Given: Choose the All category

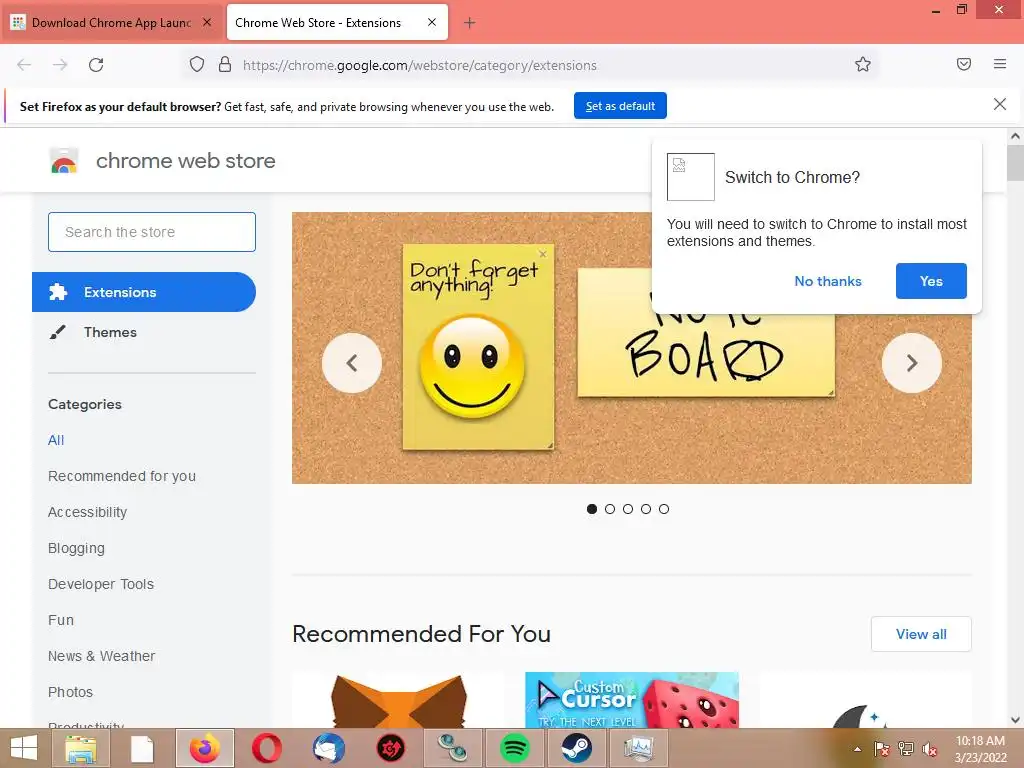Looking at the screenshot, I should coord(56,440).
